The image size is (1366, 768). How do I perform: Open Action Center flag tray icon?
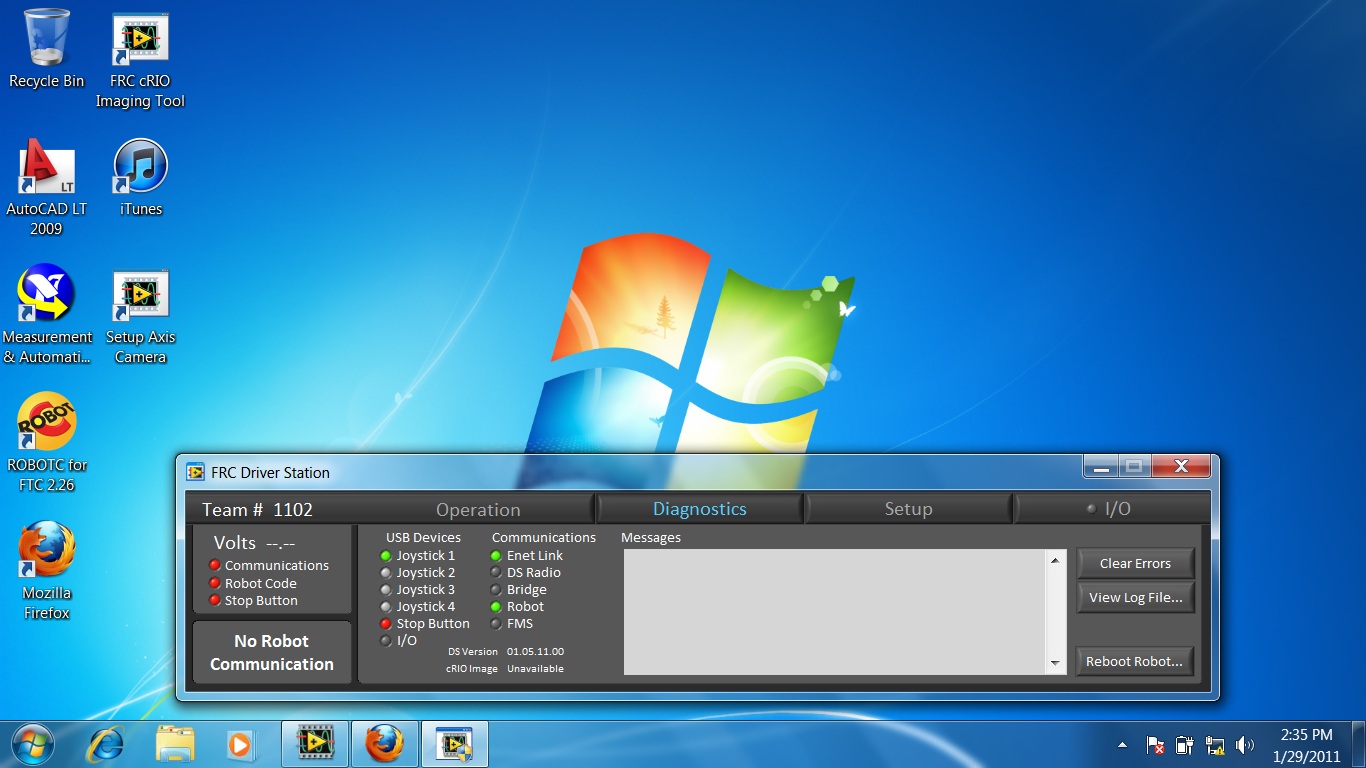click(x=1155, y=745)
